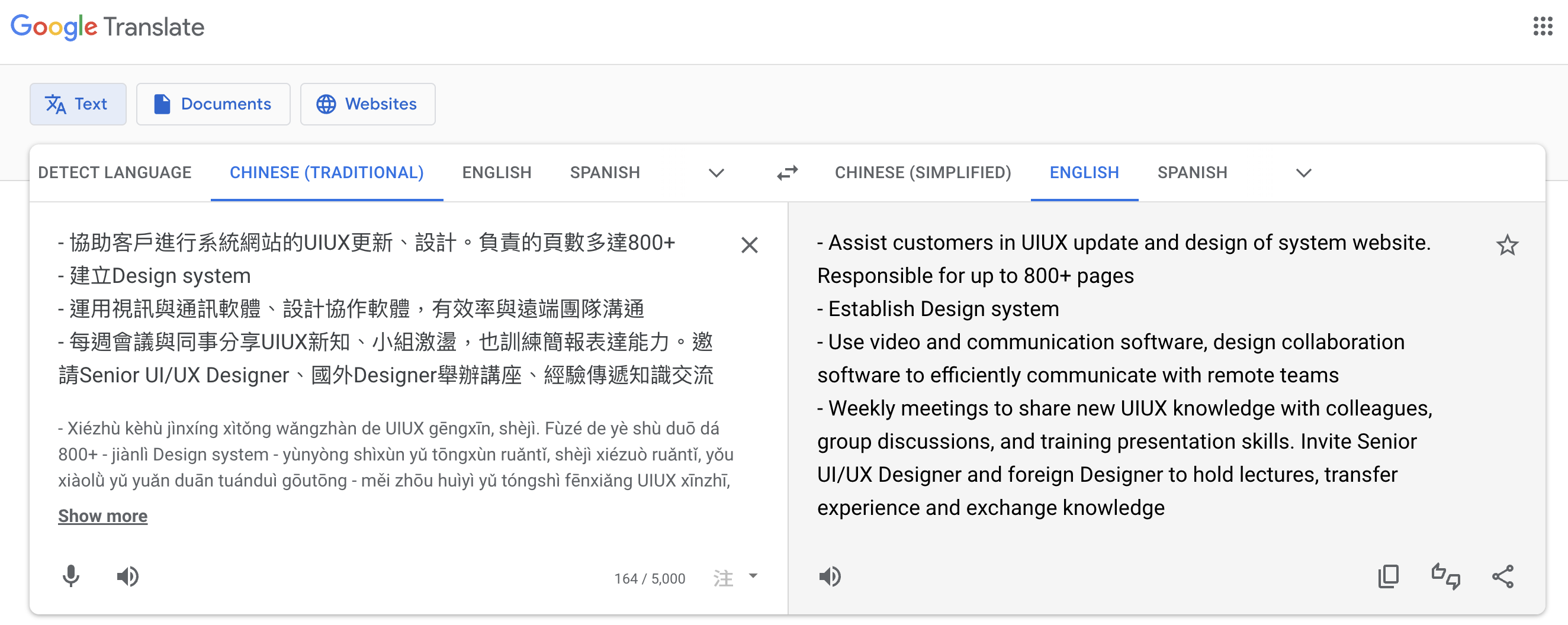Switch to the Documents tab

(213, 104)
